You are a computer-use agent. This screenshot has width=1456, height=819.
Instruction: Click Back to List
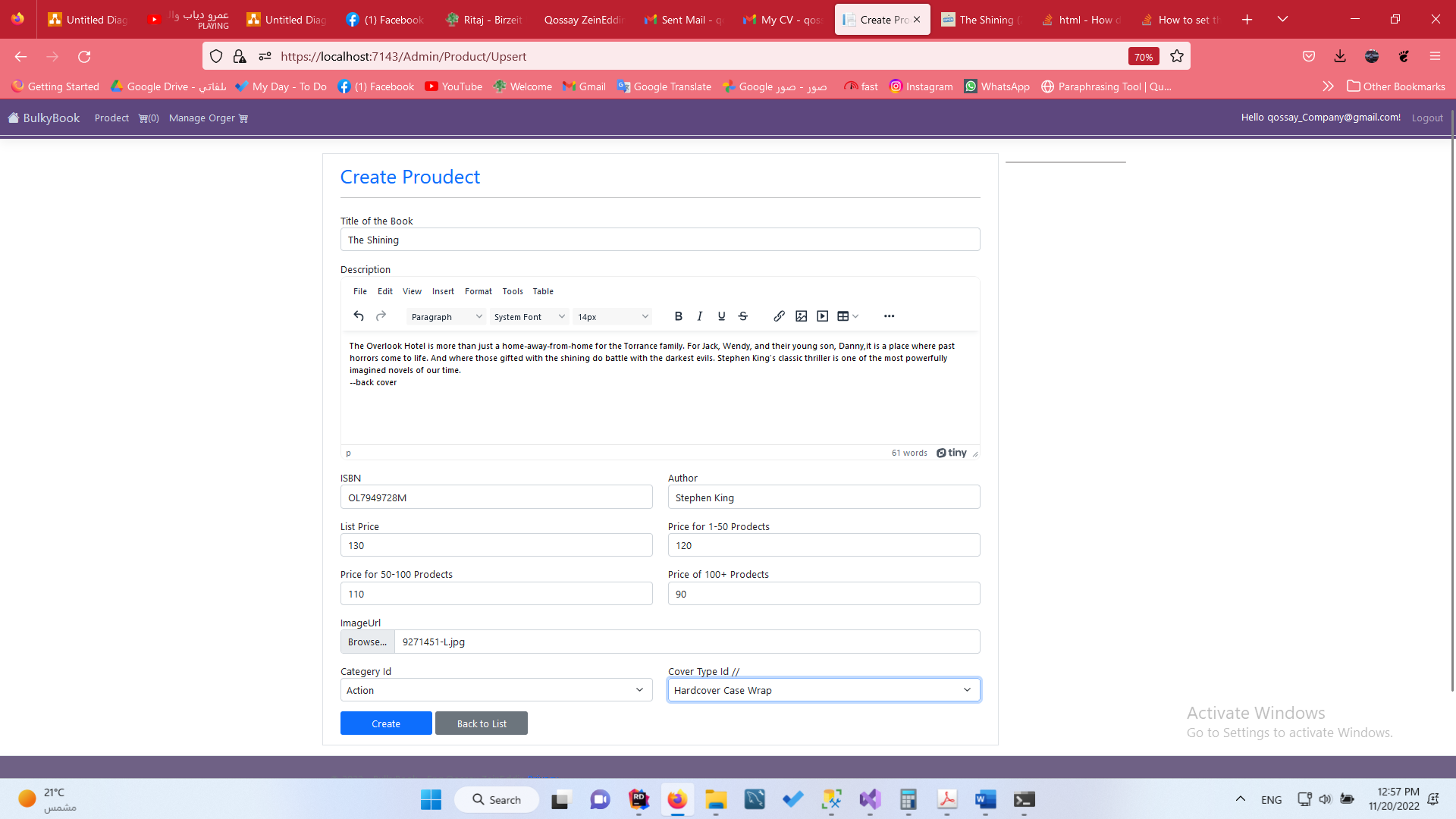[481, 723]
